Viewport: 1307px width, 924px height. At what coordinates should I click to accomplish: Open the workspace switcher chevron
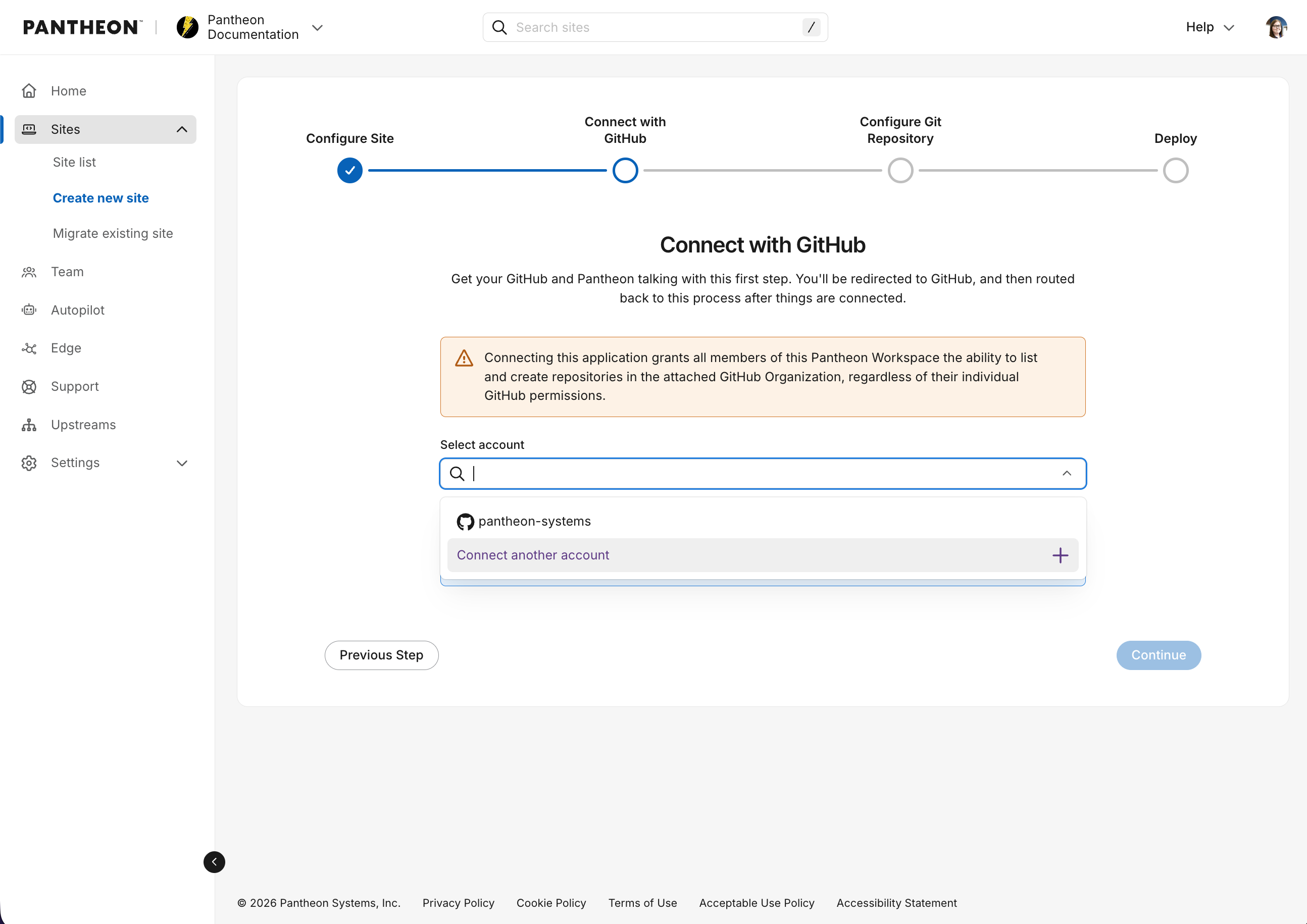pyautogui.click(x=318, y=27)
